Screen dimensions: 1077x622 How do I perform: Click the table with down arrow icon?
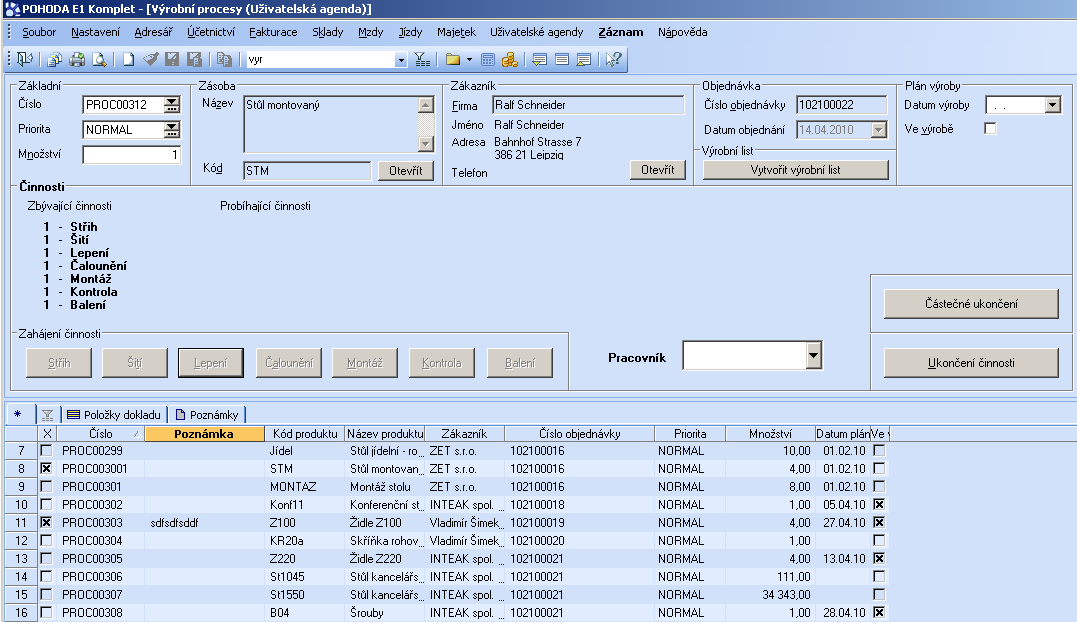pos(540,60)
